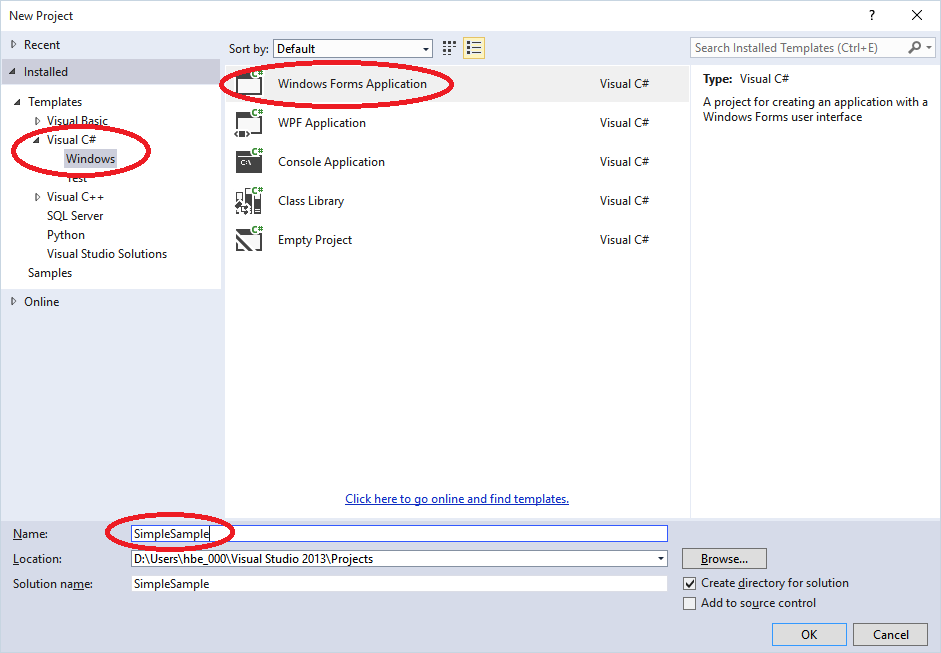
Task: Toggle Create directory for solution checkbox
Action: (x=690, y=583)
